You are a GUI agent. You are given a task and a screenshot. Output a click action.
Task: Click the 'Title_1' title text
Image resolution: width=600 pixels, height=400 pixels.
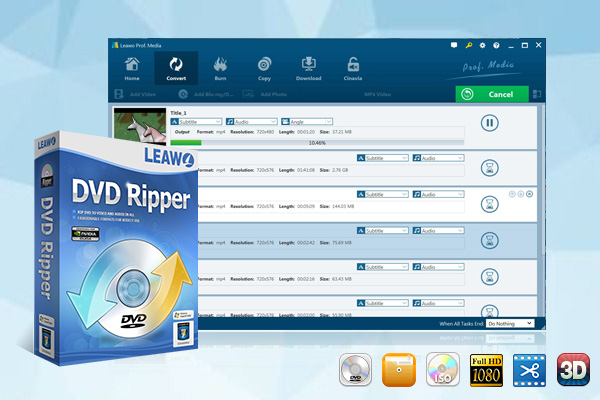point(178,113)
